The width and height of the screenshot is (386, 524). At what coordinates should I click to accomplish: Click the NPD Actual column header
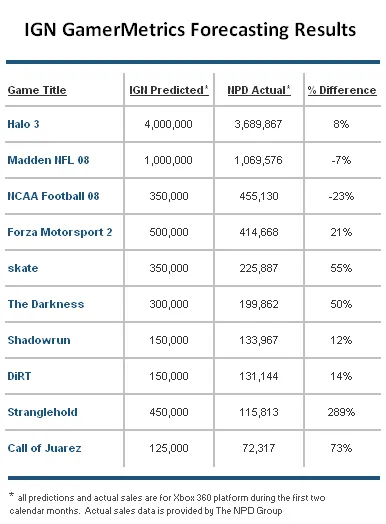pyautogui.click(x=259, y=90)
